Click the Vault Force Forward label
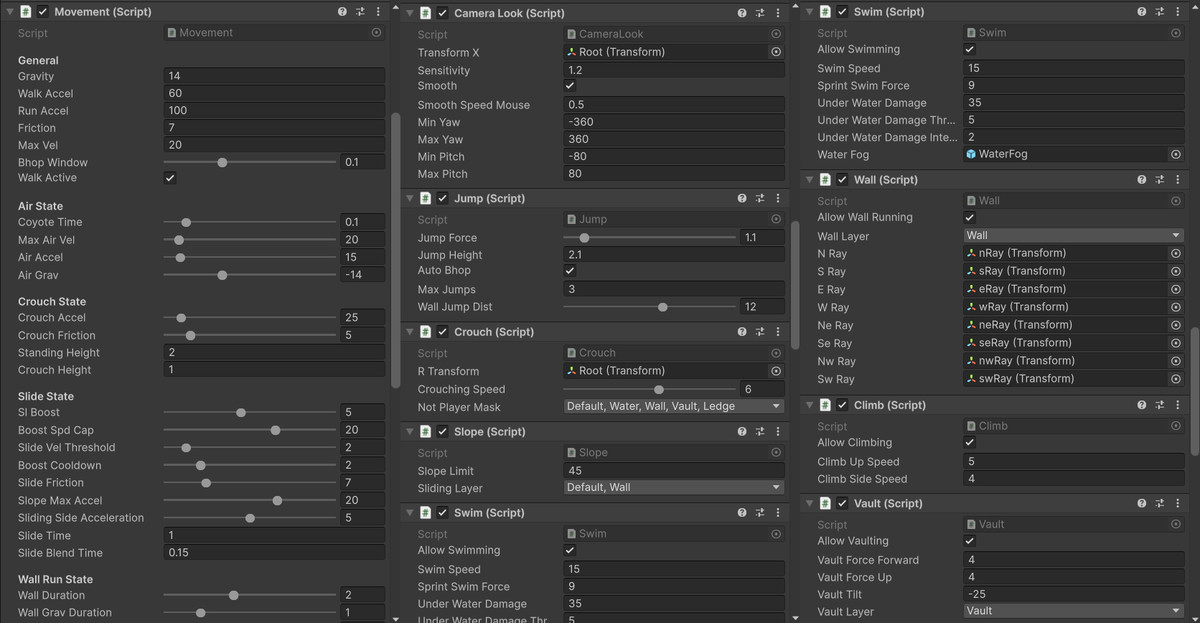The width and height of the screenshot is (1200, 623). click(868, 560)
